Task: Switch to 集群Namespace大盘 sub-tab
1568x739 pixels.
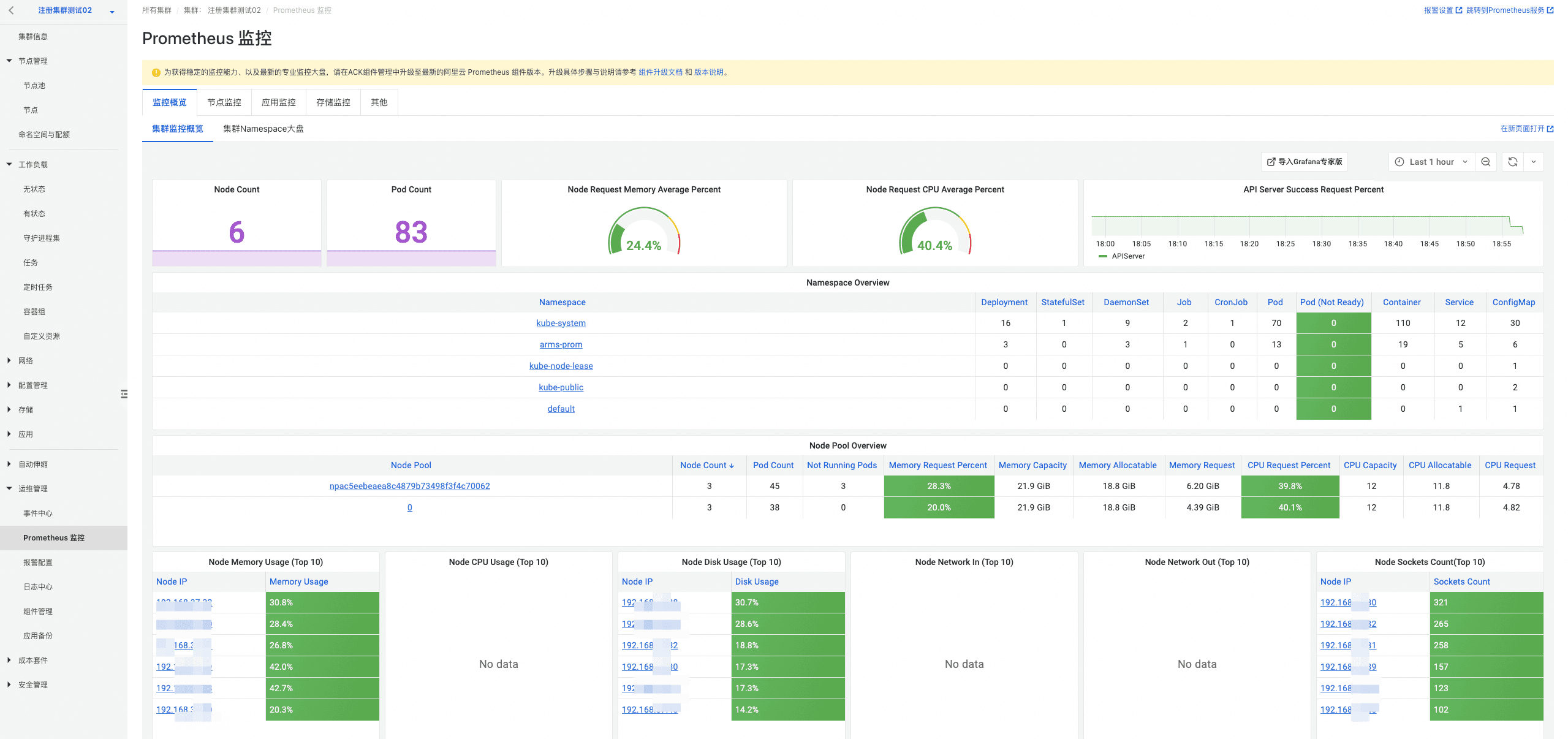Action: (263, 129)
